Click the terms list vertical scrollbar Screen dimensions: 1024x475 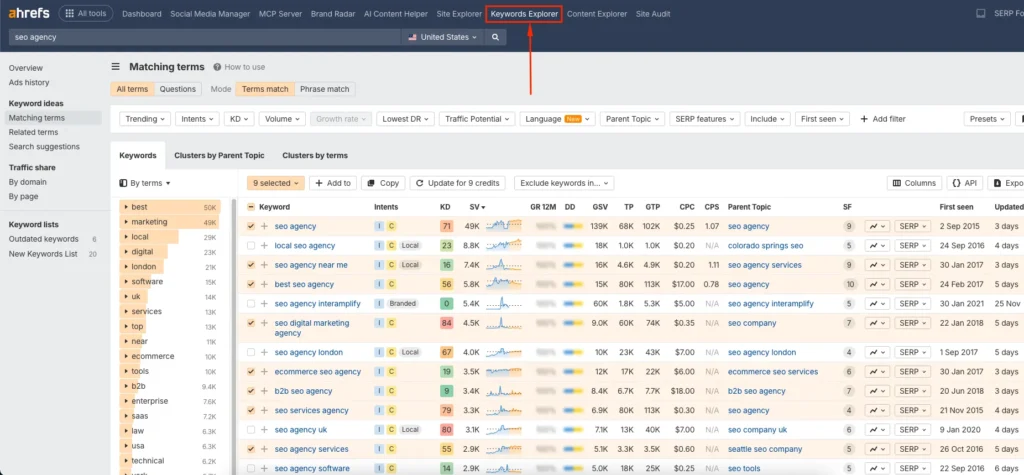click(235, 336)
